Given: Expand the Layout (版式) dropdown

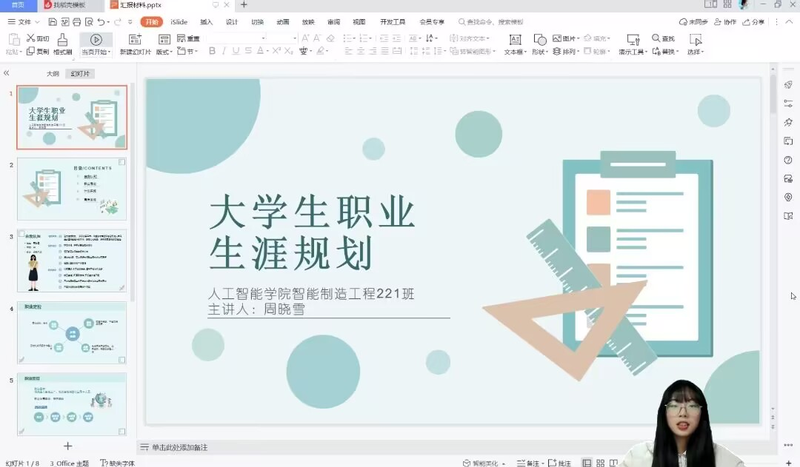Looking at the screenshot, I should (164, 51).
